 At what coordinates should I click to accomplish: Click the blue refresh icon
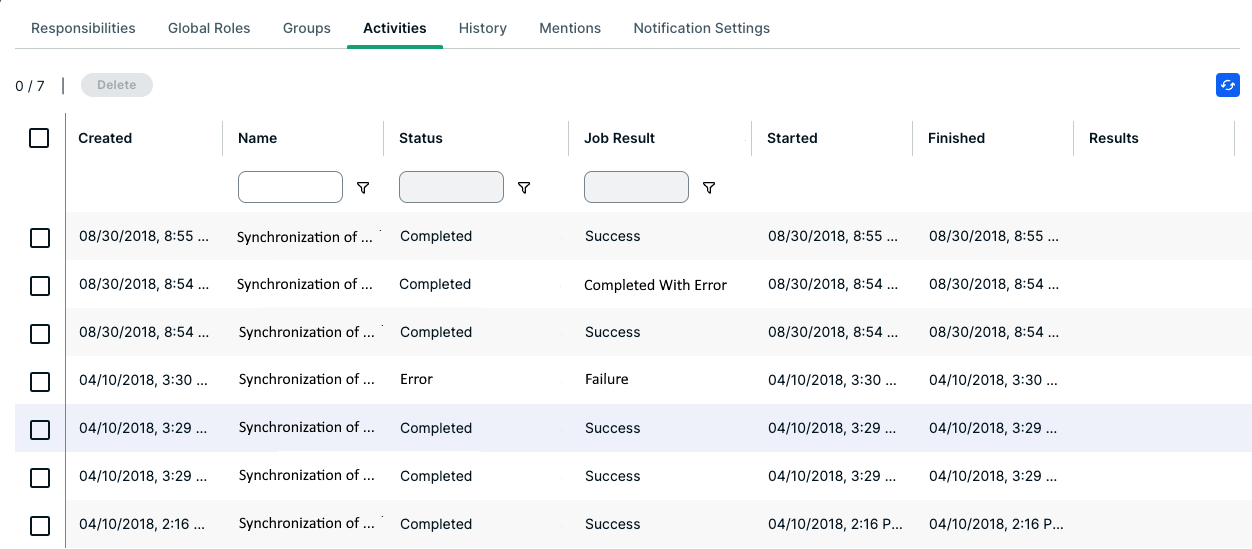pos(1227,86)
